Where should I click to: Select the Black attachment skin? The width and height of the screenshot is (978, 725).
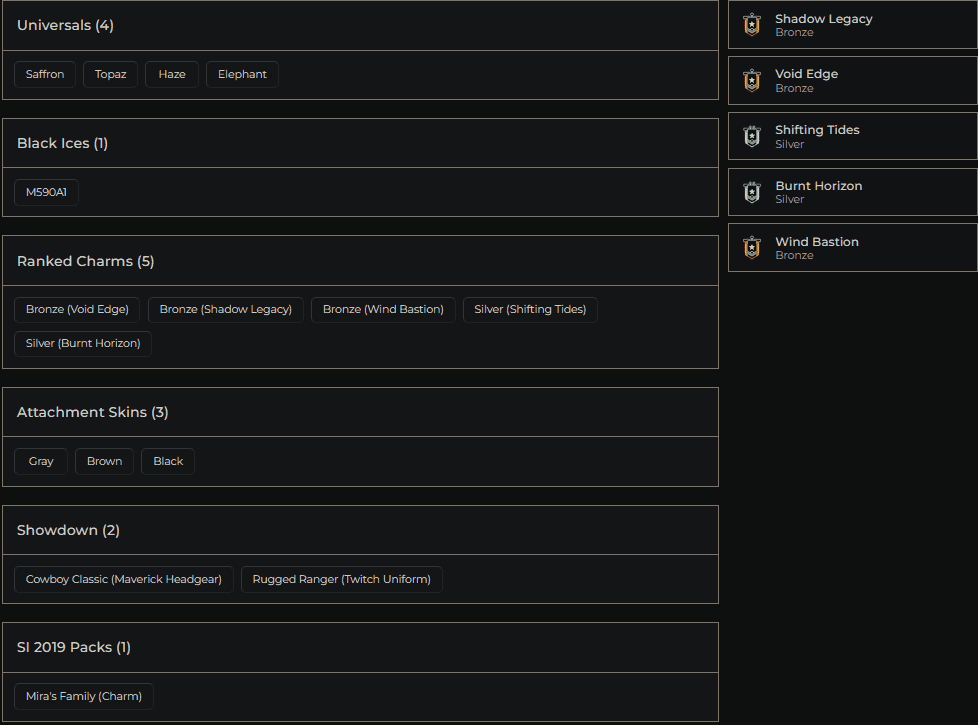coord(167,461)
